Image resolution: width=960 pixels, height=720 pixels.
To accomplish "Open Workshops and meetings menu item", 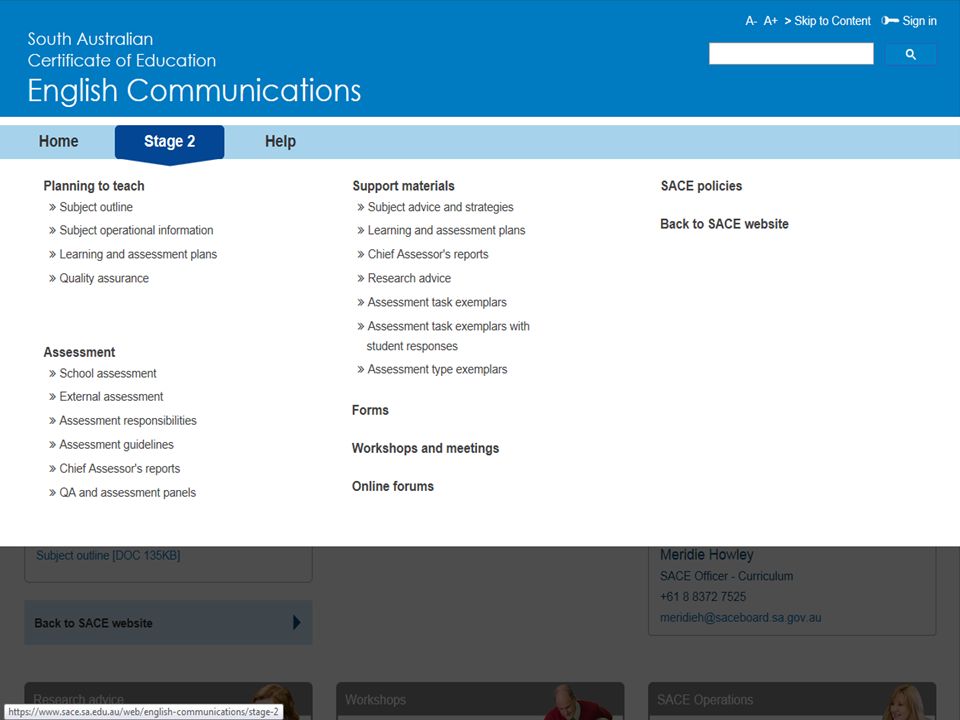I will pyautogui.click(x=426, y=448).
